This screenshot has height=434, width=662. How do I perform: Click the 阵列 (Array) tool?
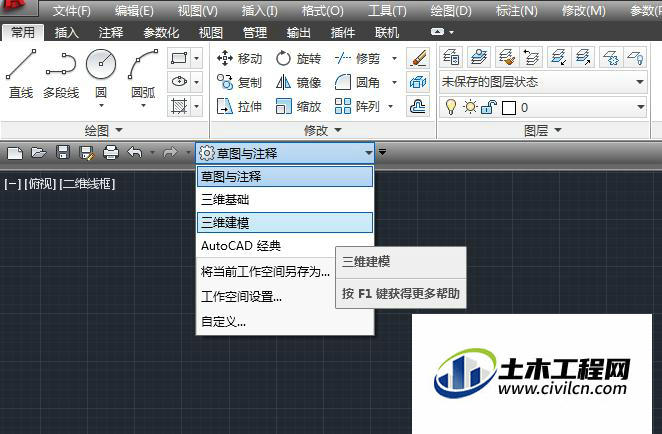coord(357,106)
